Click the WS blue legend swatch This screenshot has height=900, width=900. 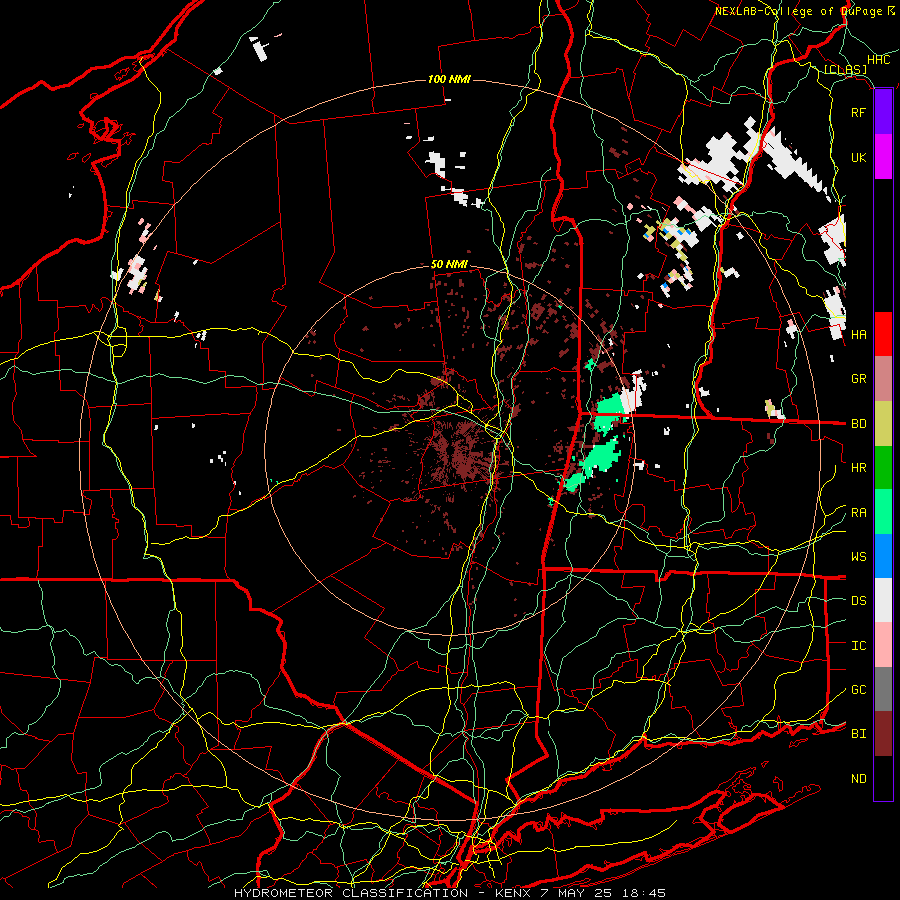coord(883,556)
